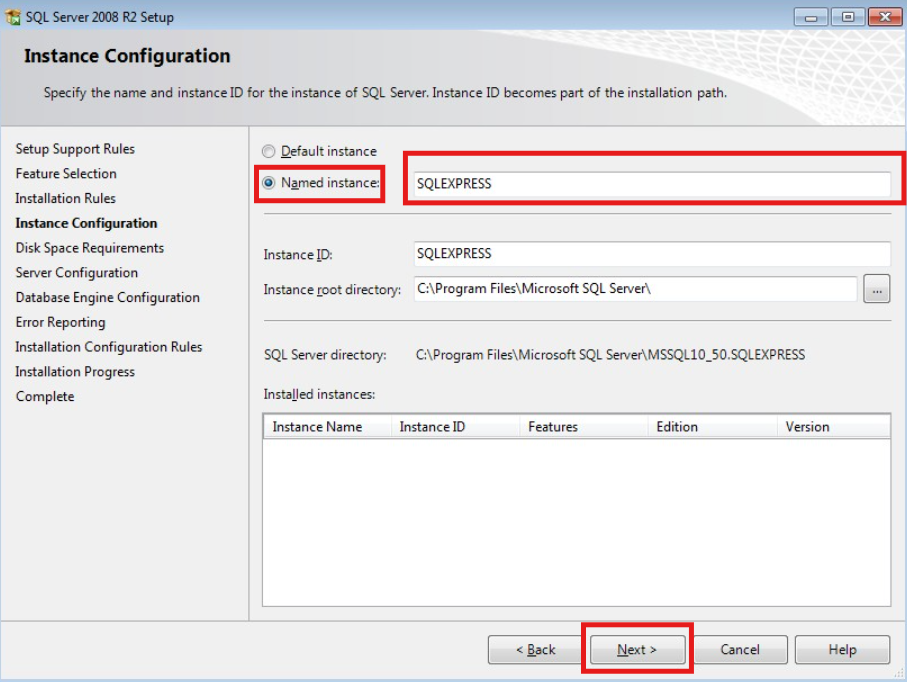Click Back to return to previous step
The width and height of the screenshot is (907, 682).
point(535,649)
